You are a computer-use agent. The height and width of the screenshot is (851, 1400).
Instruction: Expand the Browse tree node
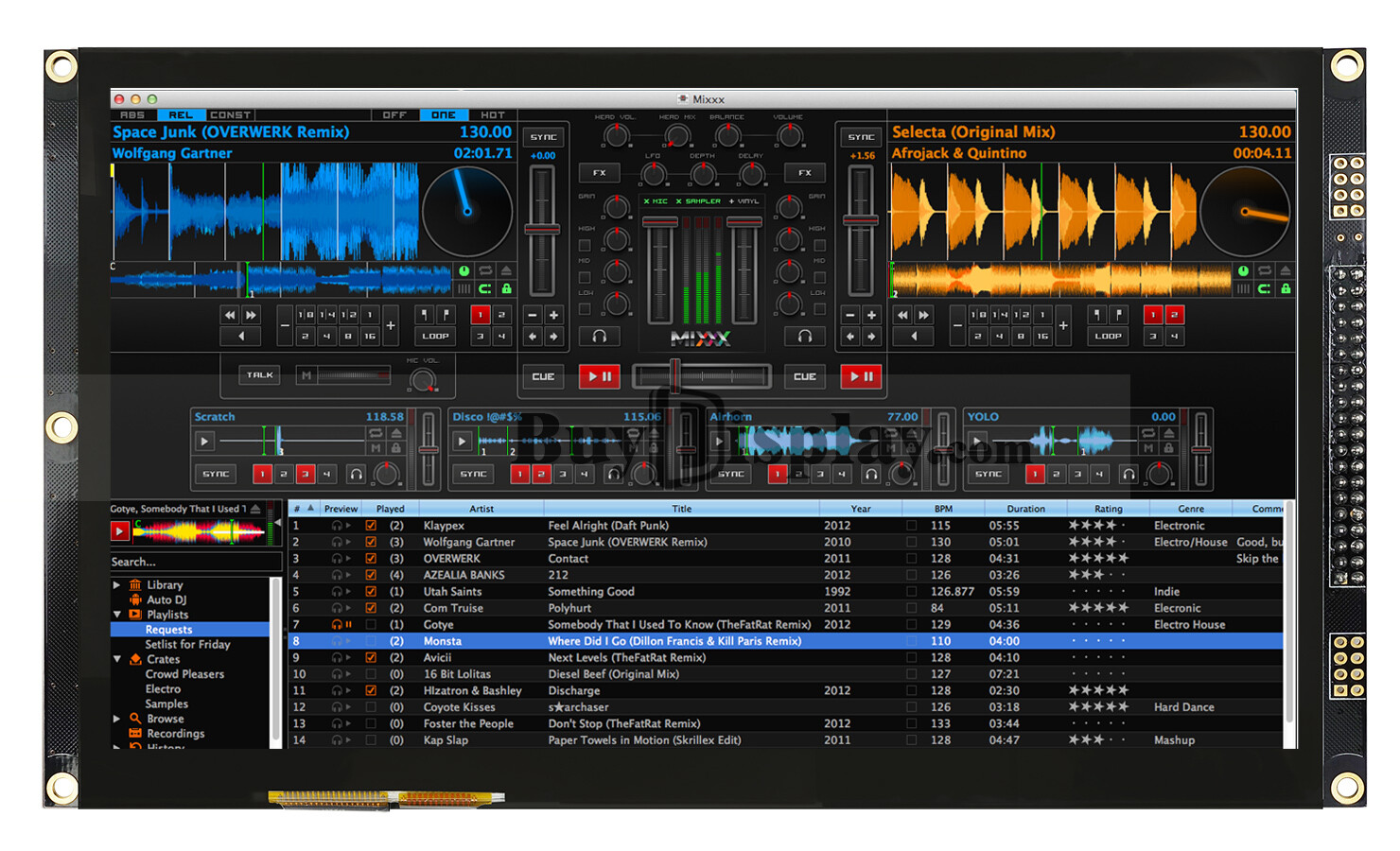117,719
